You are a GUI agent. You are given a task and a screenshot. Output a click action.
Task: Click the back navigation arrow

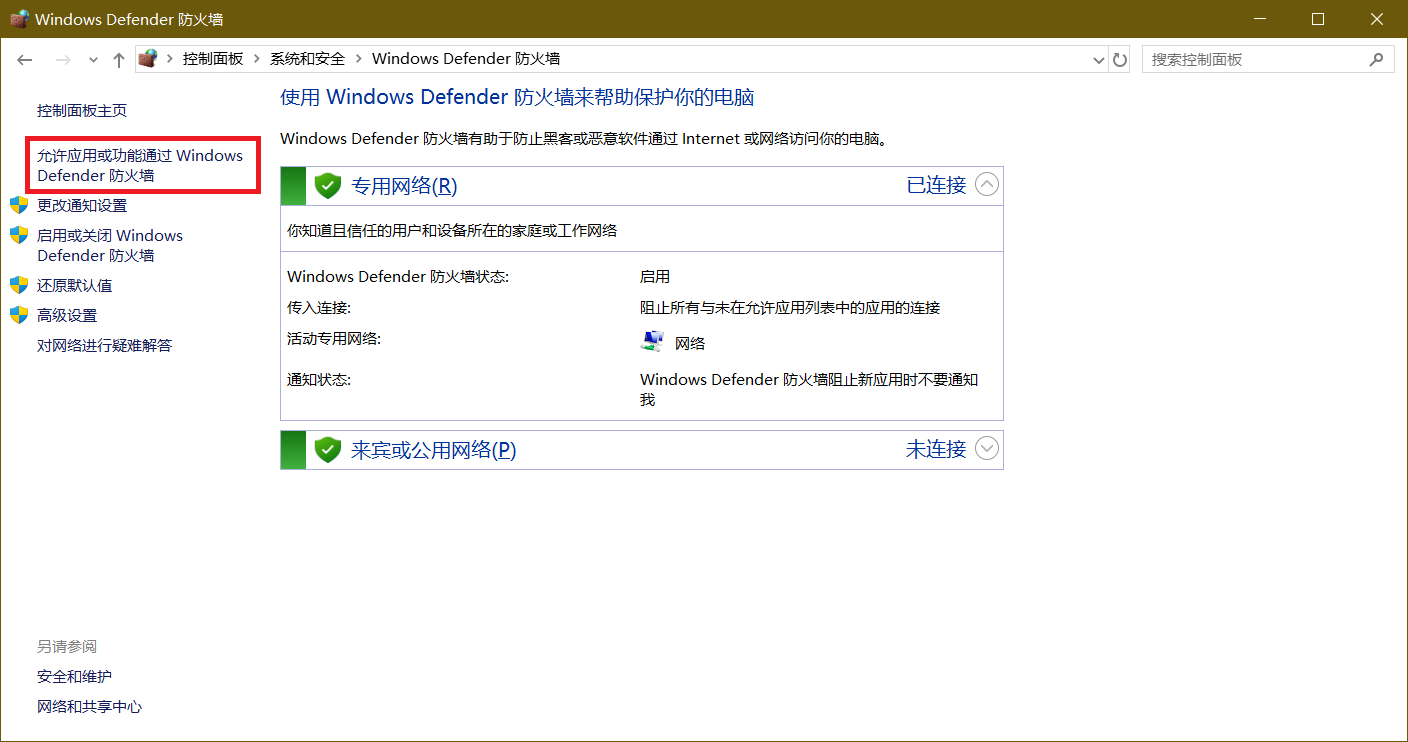[25, 60]
